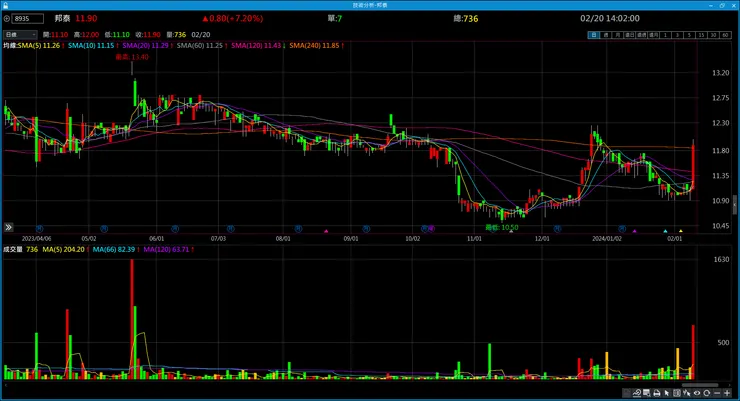740x401 pixels.
Task: Switch to the 15-minute timeframe
Action: [x=701, y=35]
